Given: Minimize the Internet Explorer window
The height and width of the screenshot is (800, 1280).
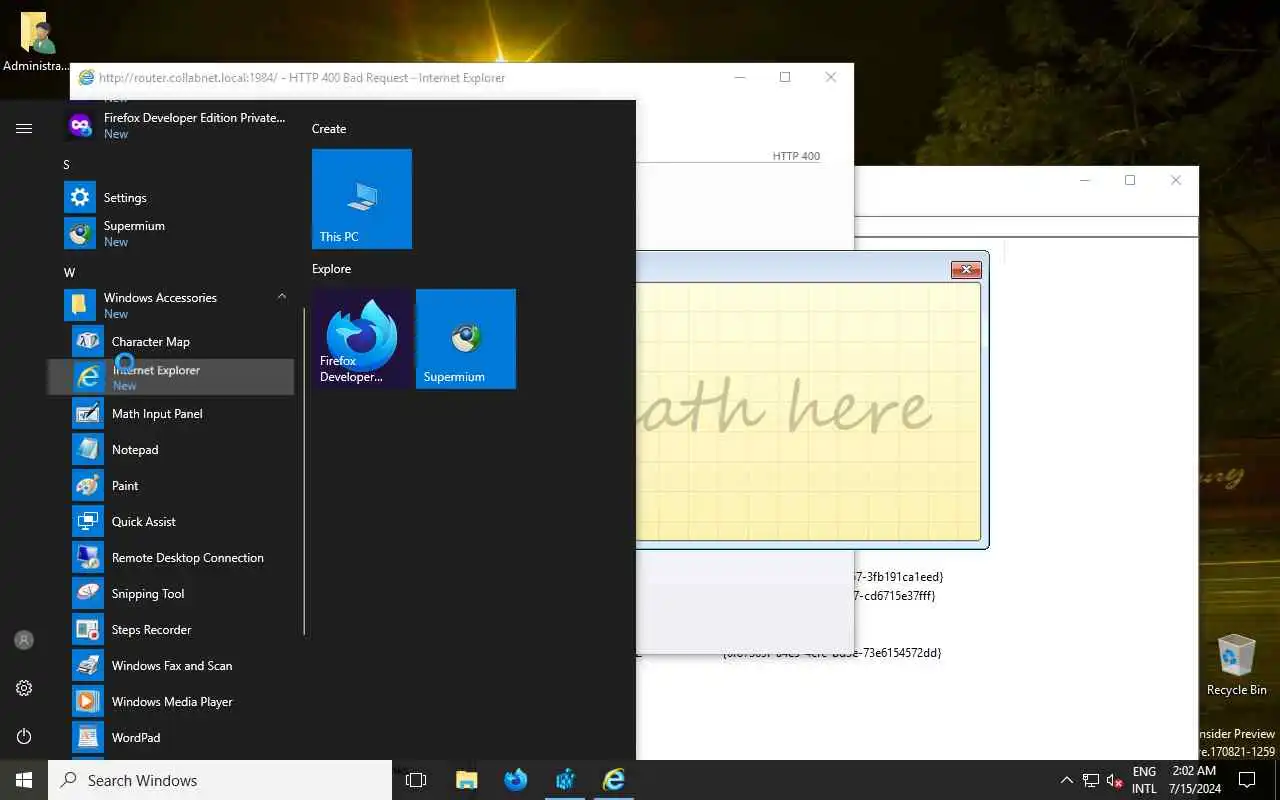Looking at the screenshot, I should (739, 77).
